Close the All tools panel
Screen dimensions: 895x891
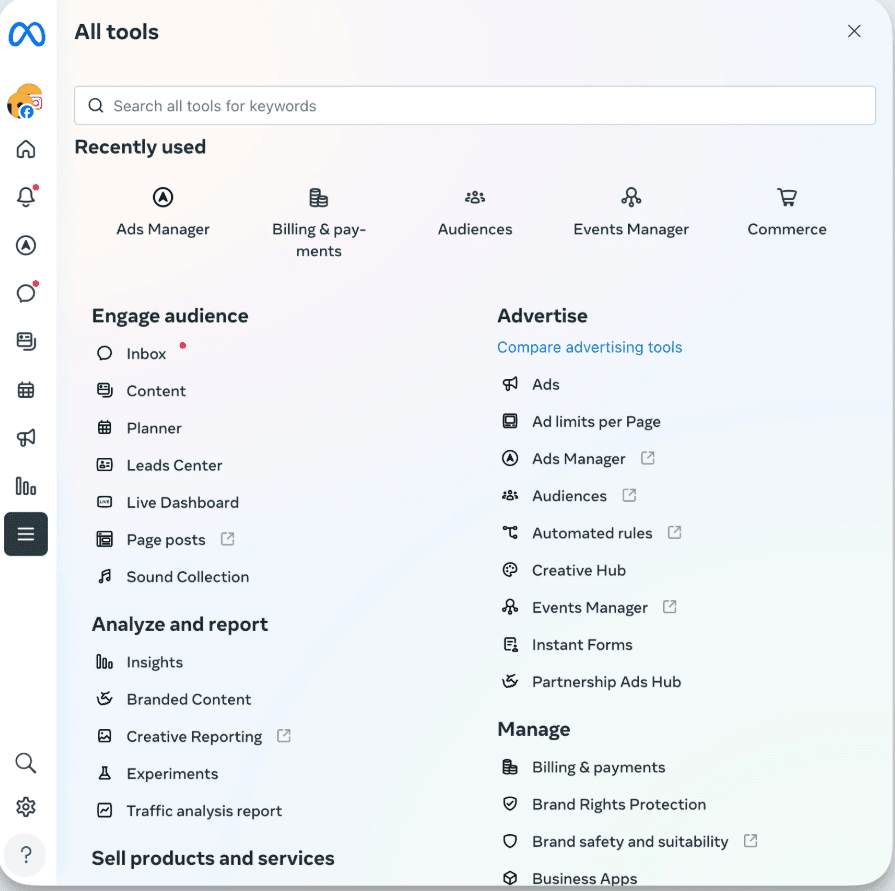(x=854, y=31)
